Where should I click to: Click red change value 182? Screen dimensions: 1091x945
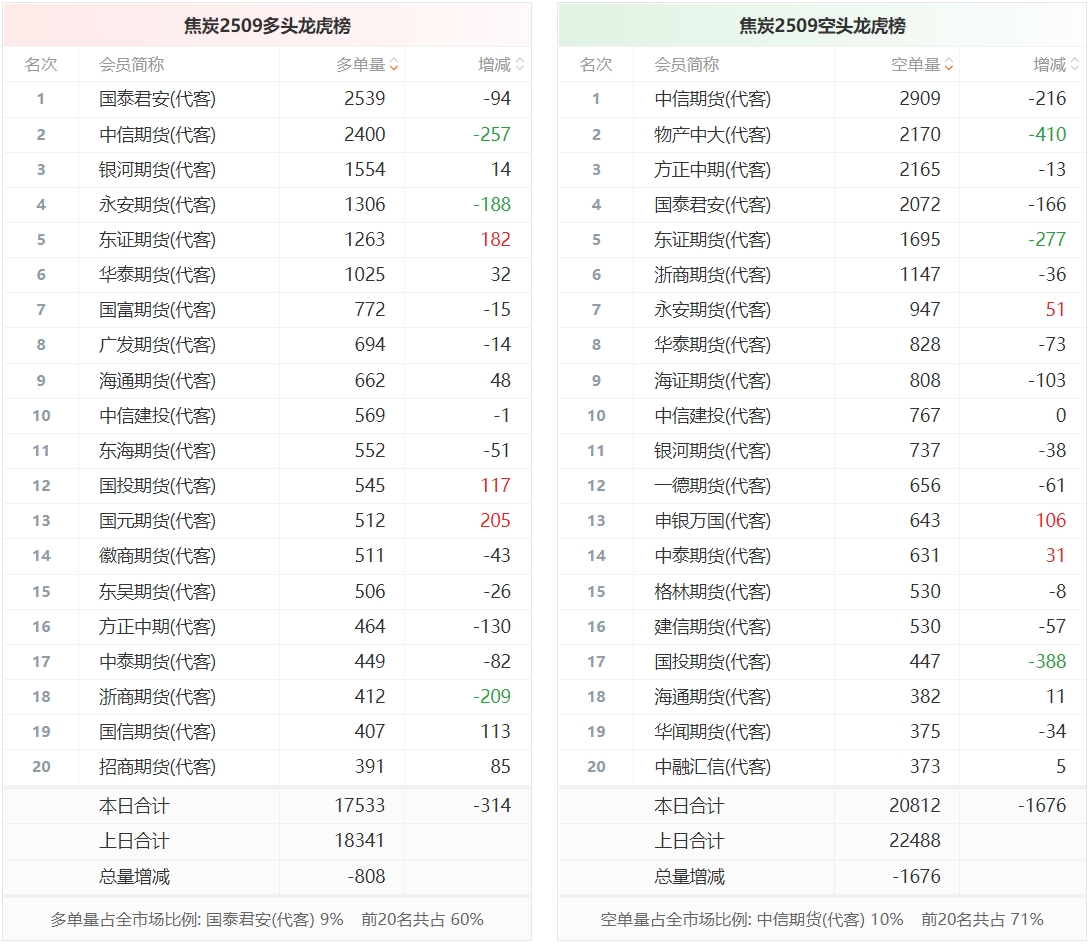(x=495, y=239)
